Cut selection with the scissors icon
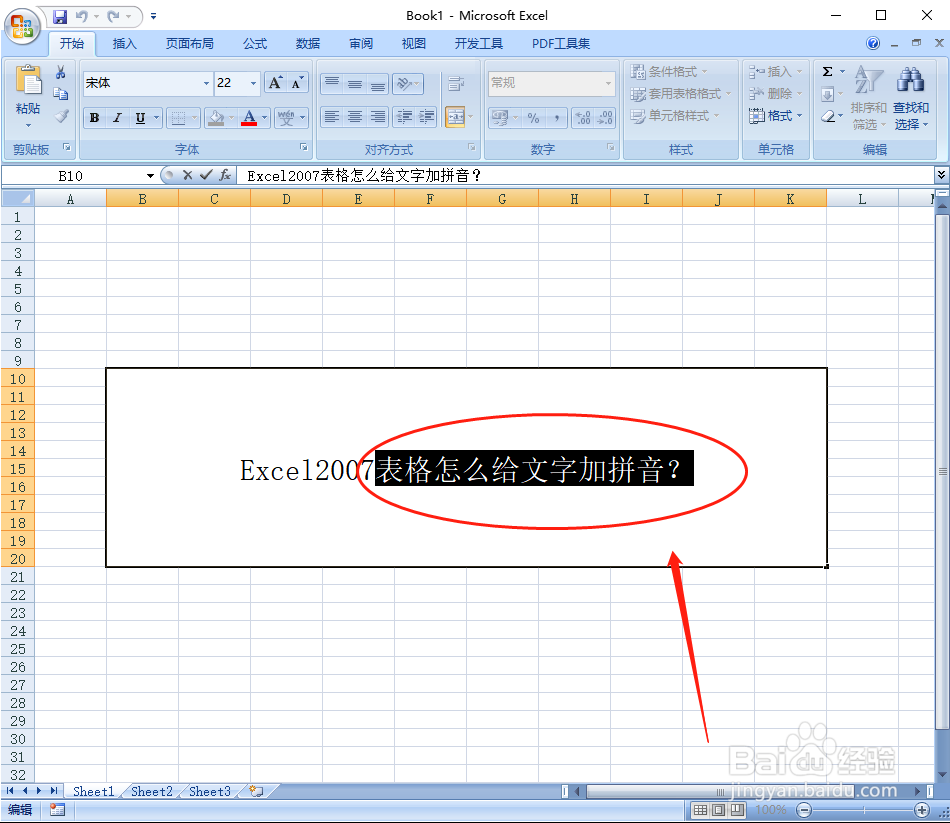This screenshot has height=823, width=950. [x=61, y=73]
